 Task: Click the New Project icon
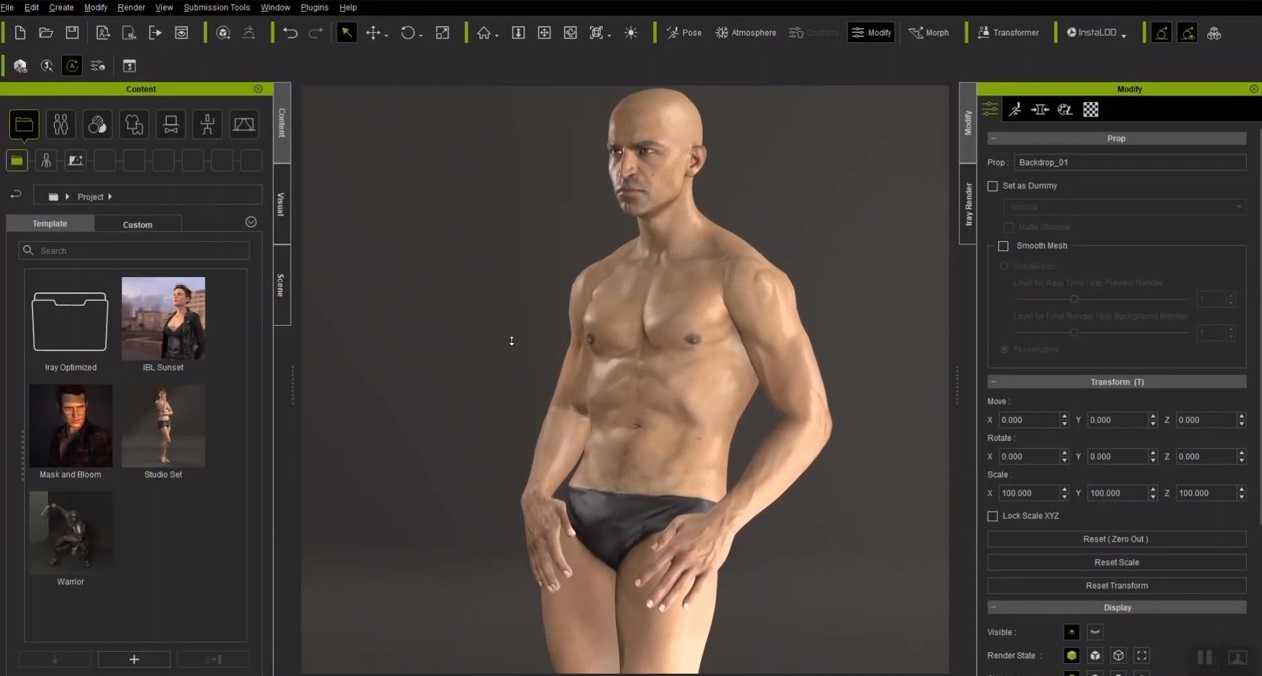click(21, 33)
